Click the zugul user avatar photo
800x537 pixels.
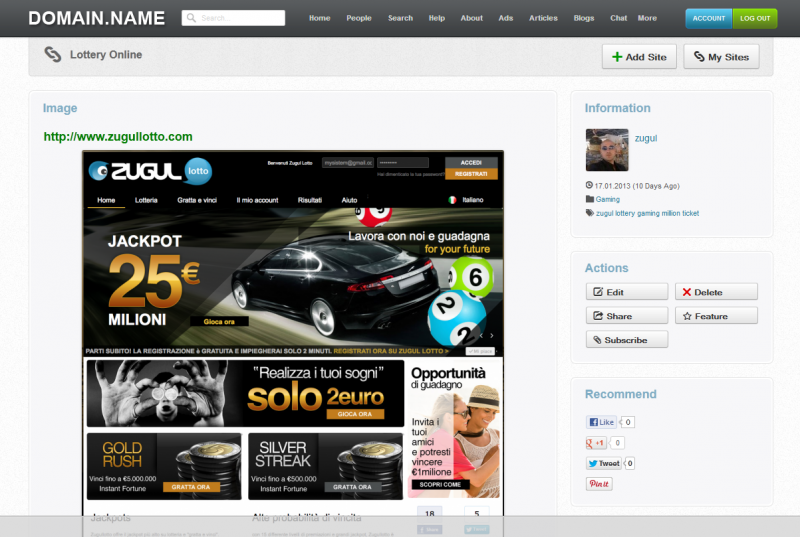coord(607,149)
